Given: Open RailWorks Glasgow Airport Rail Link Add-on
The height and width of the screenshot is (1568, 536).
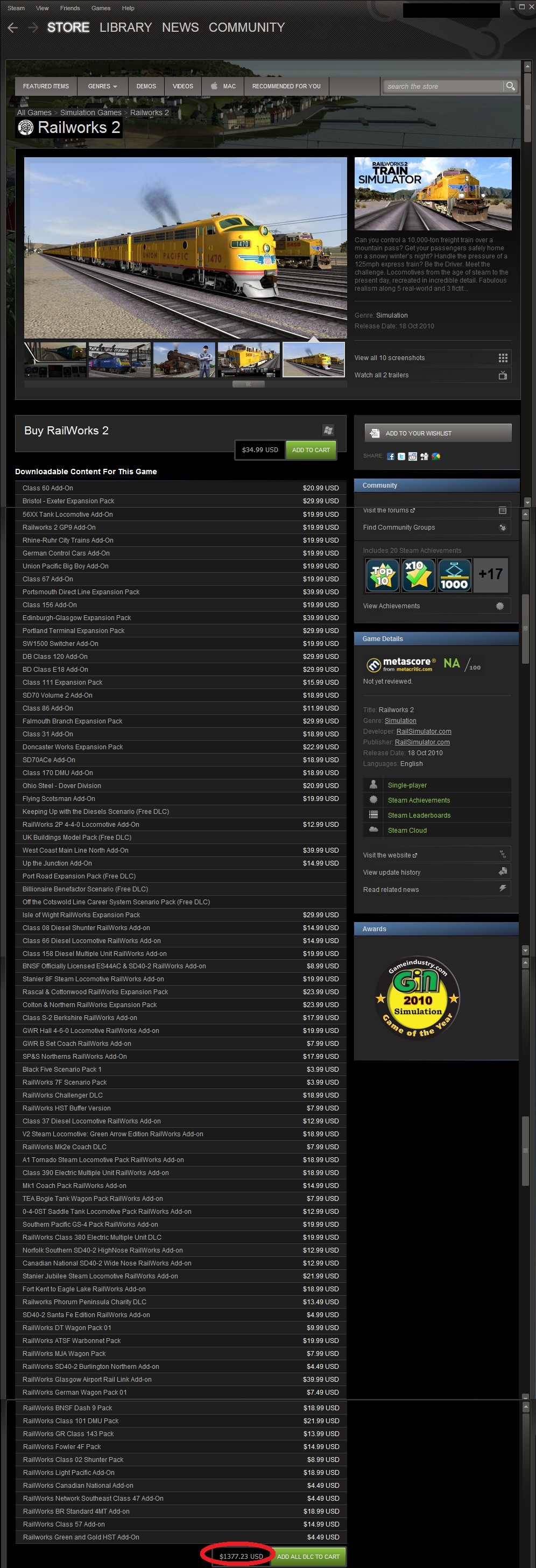Looking at the screenshot, I should coord(181,1379).
